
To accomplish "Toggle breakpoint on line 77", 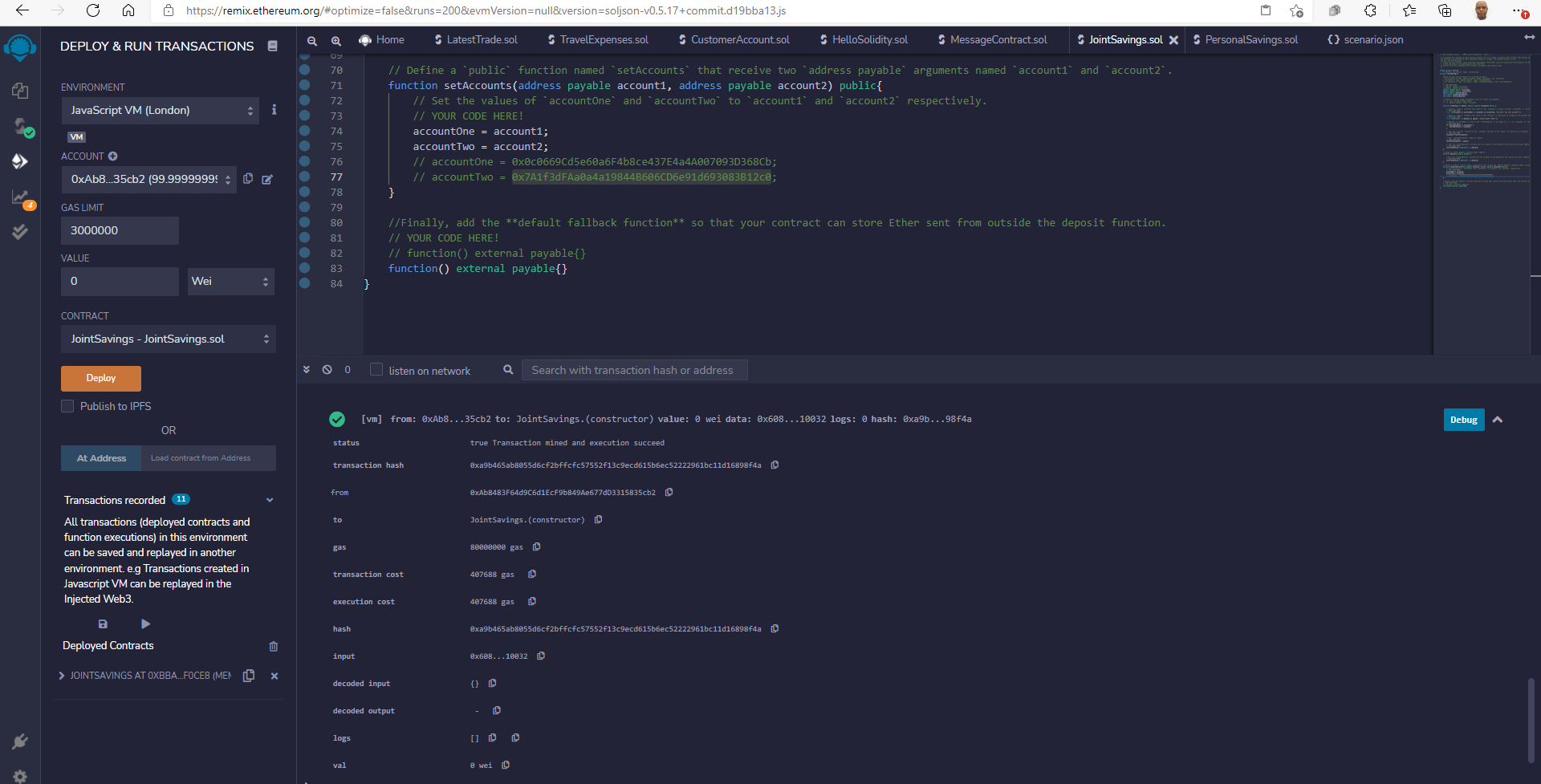I will pyautogui.click(x=305, y=177).
